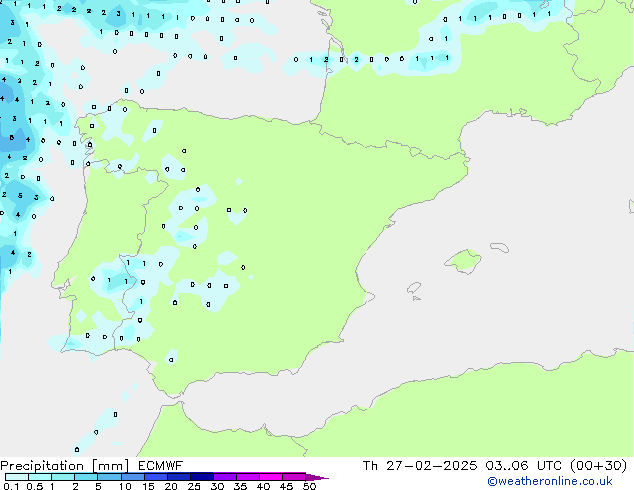Select the 5 to 10 mm legend swatch

click(109, 477)
